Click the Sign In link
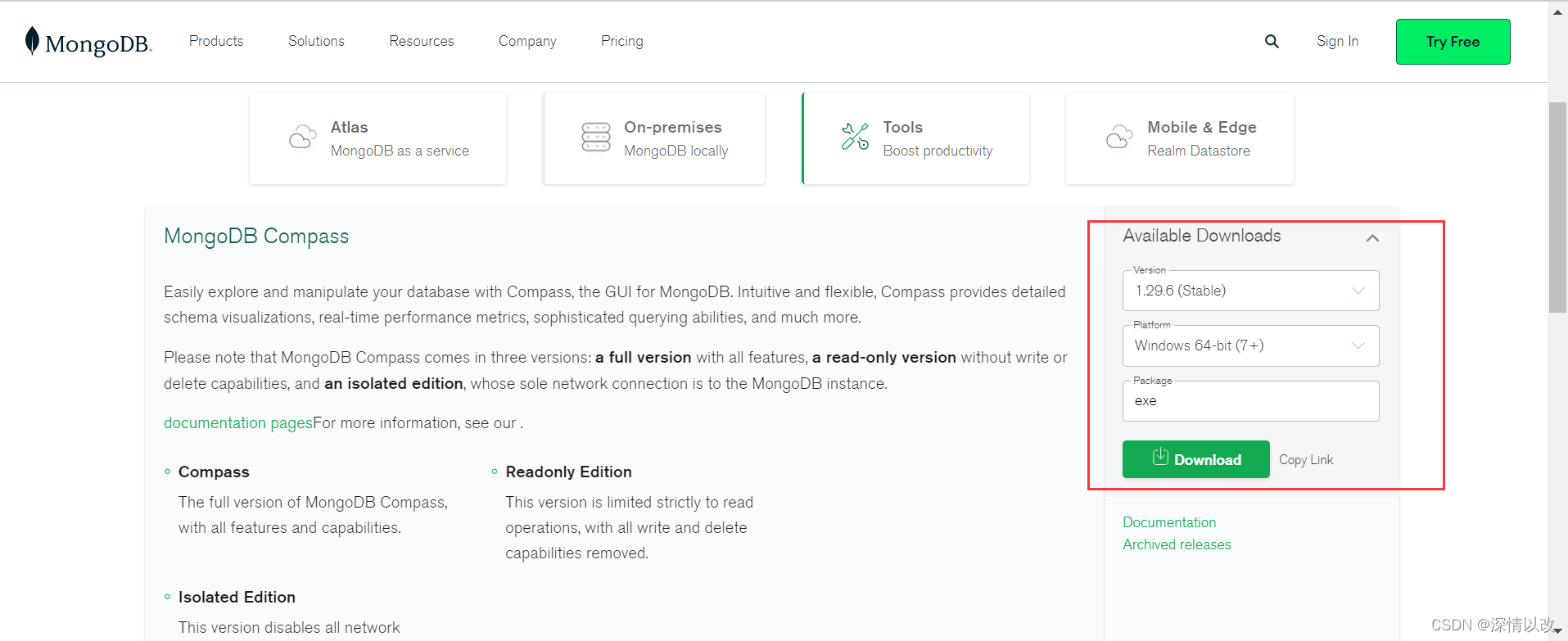Image resolution: width=1568 pixels, height=641 pixels. pyautogui.click(x=1337, y=41)
